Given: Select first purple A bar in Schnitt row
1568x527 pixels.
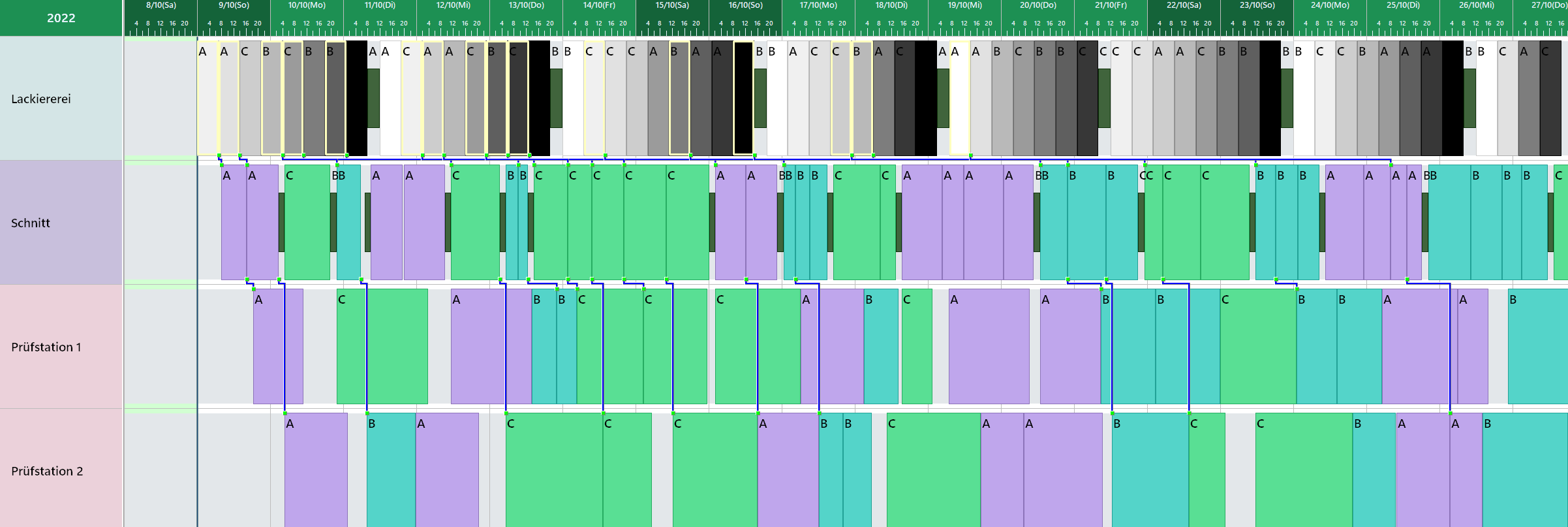Looking at the screenshot, I should 234,222.
